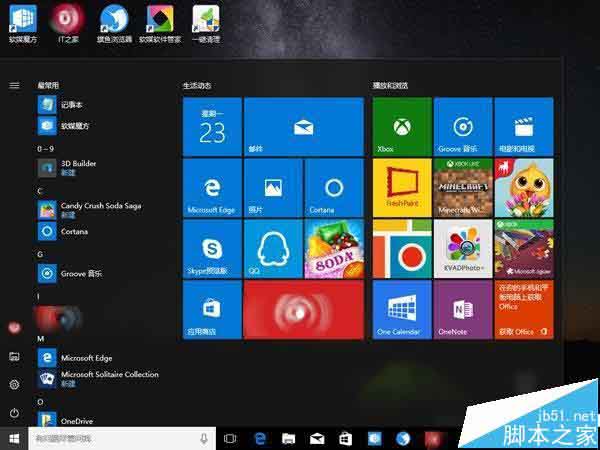Open the swordfish browser desktop shortcut
Viewport: 600px width, 450px height.
tap(114, 24)
